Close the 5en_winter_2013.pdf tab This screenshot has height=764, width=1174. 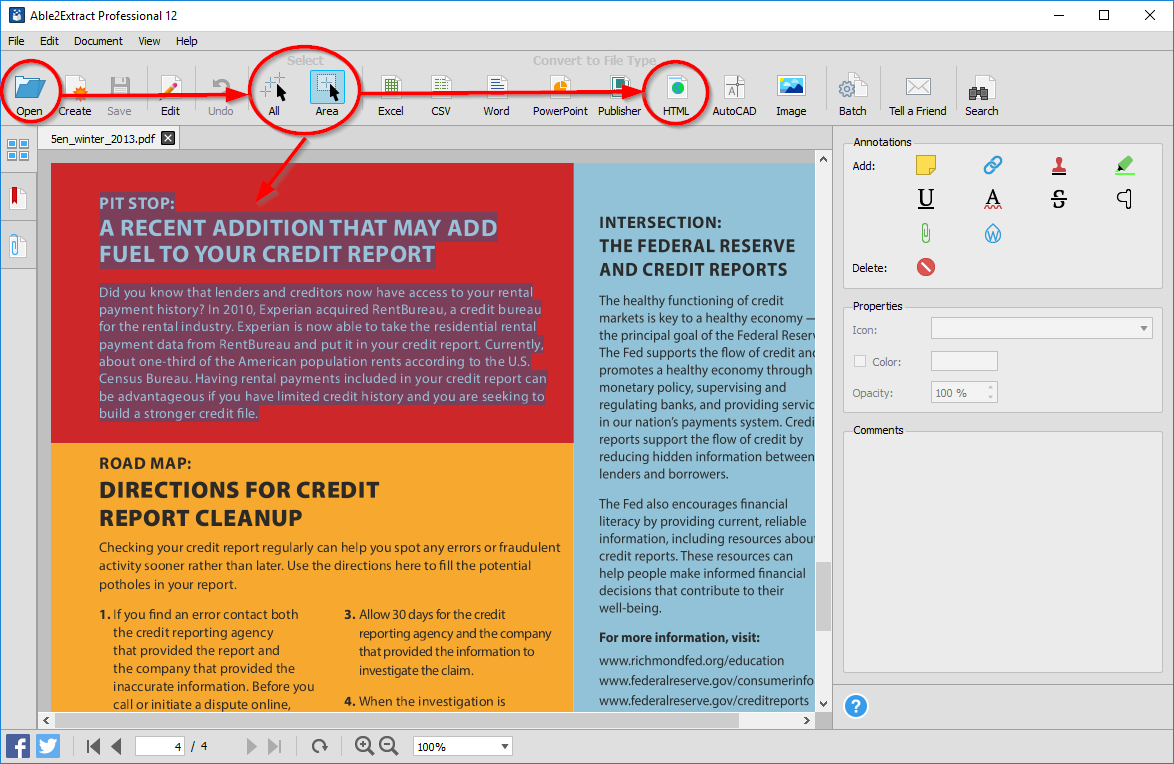pyautogui.click(x=168, y=138)
